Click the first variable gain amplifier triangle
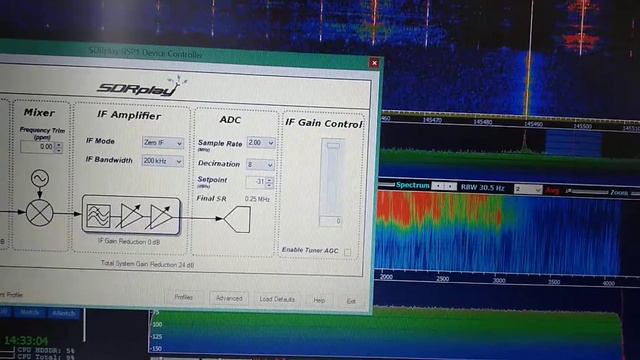The height and width of the screenshot is (360, 640). click(x=130, y=216)
